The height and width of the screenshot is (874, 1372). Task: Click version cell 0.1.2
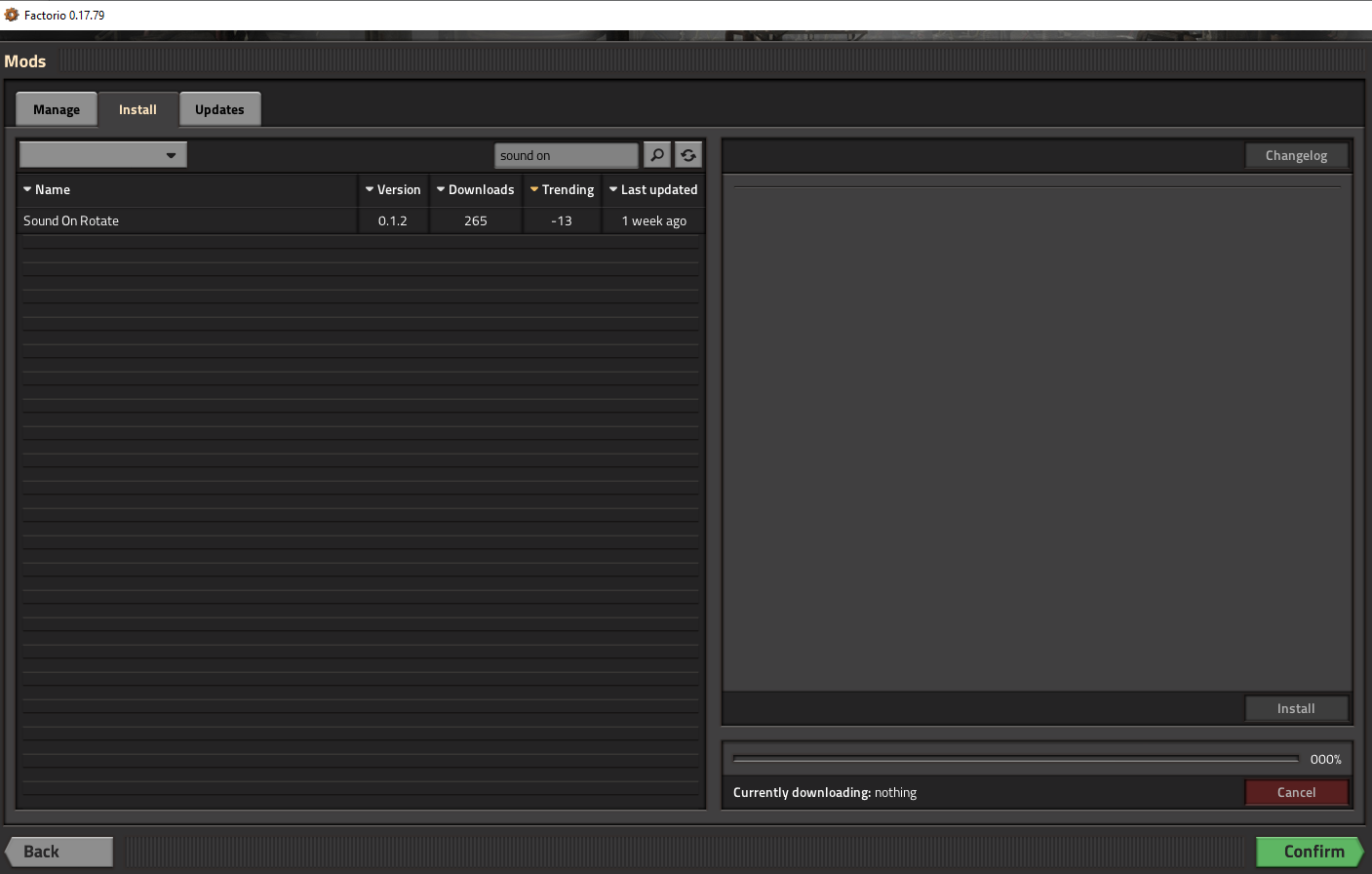coord(393,221)
